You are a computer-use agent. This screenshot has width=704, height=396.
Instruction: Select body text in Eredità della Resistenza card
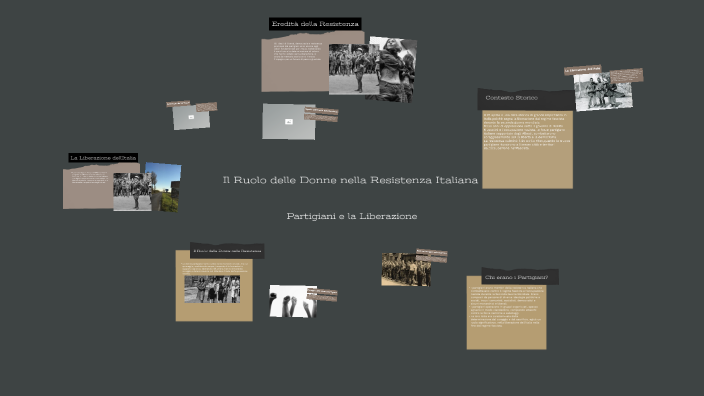pos(298,52)
